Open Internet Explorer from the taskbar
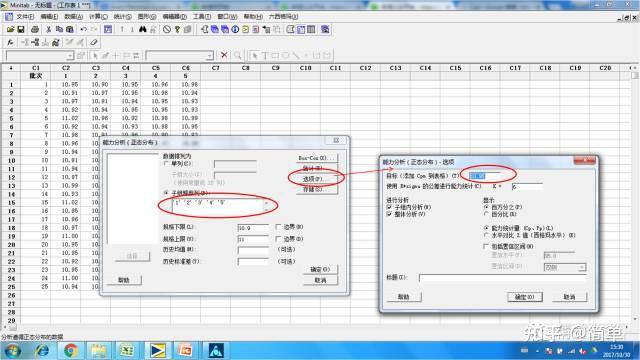 42,351
